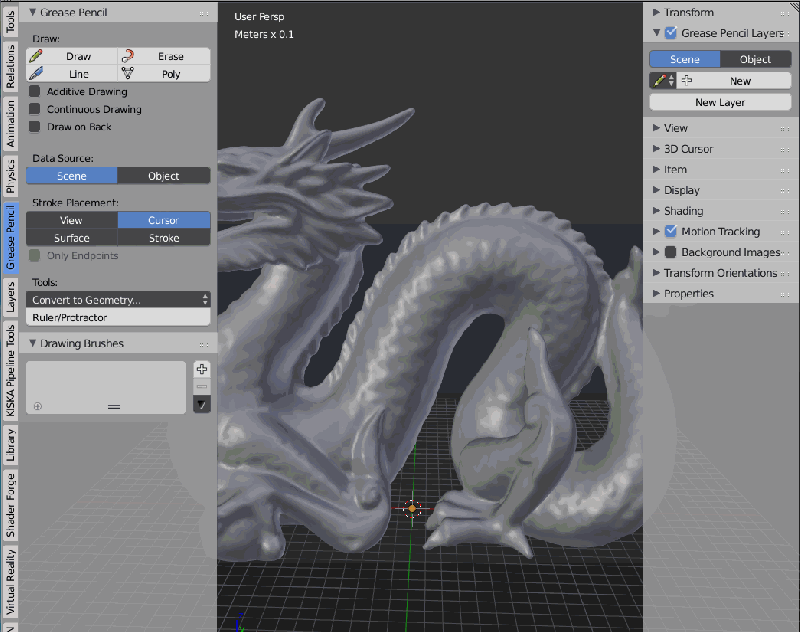
Task: Select the Erase grease pencil tool
Action: tap(166, 55)
